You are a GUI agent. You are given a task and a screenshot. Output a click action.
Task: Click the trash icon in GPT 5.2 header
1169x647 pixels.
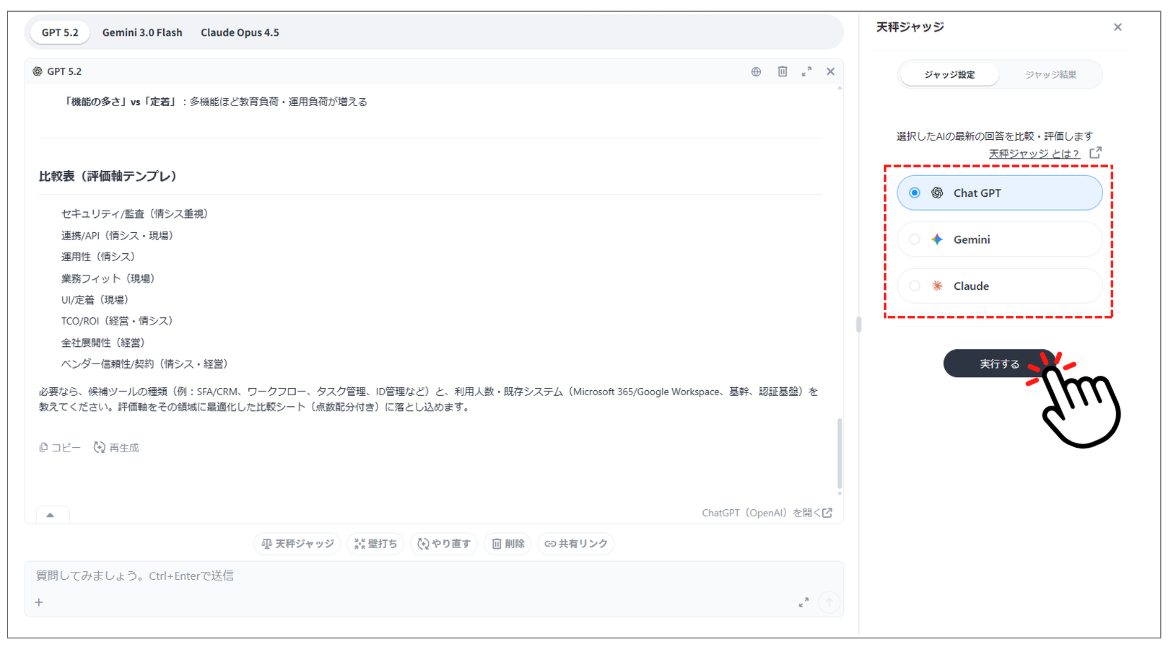[x=783, y=71]
